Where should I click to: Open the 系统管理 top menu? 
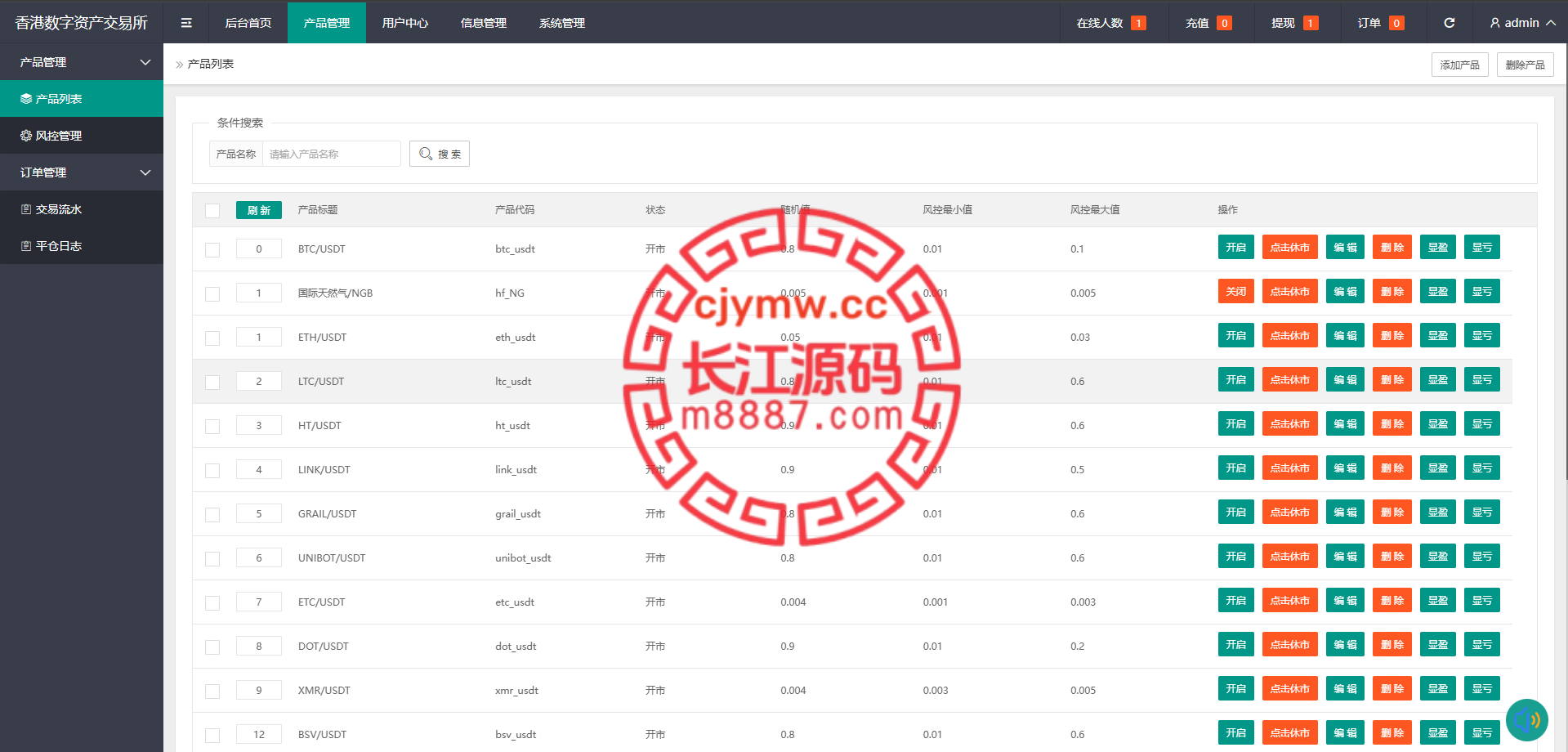tap(562, 23)
